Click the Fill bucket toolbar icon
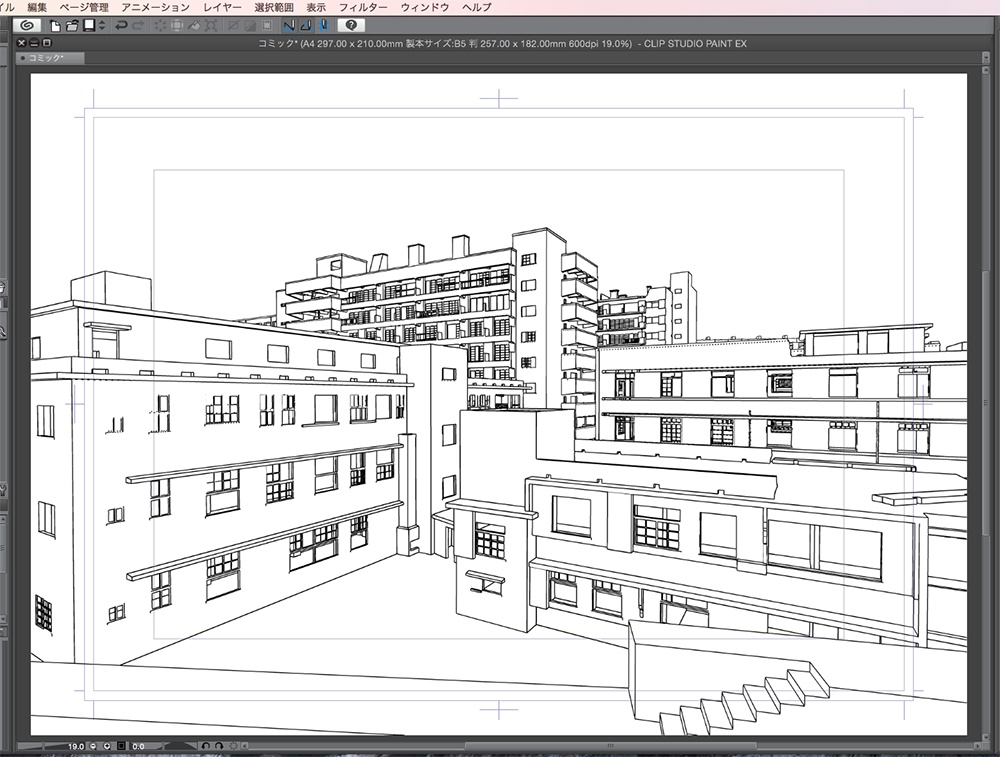The image size is (1000, 757). [x=194, y=26]
